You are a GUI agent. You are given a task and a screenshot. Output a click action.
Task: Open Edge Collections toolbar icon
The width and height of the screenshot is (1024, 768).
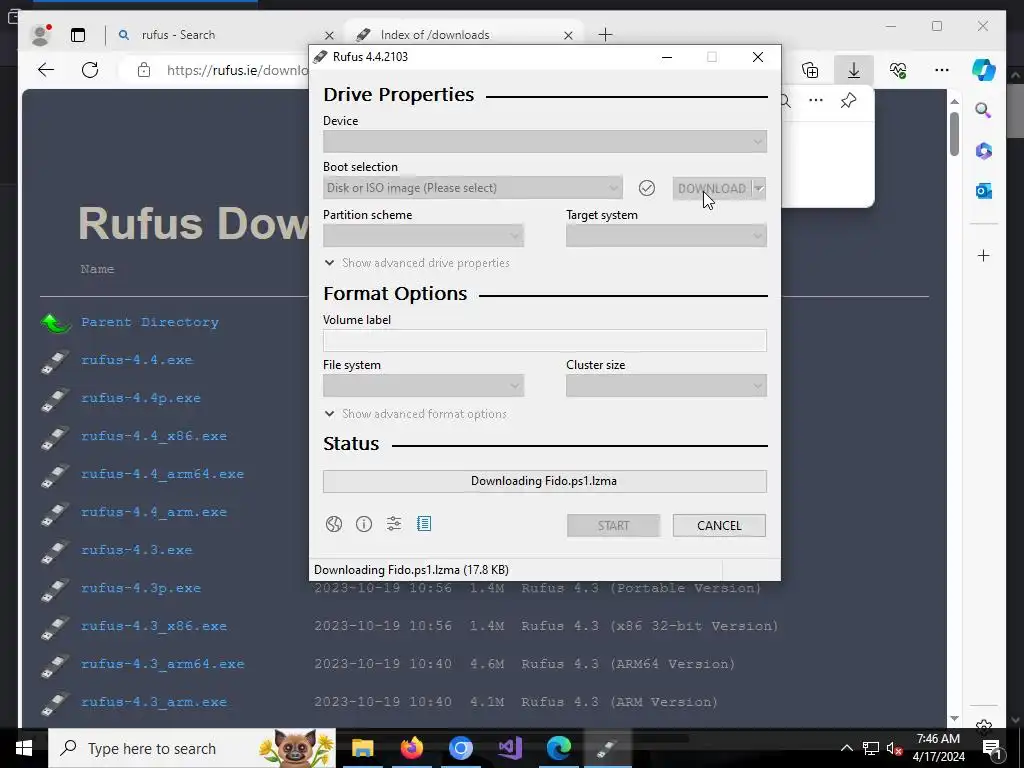click(810, 70)
